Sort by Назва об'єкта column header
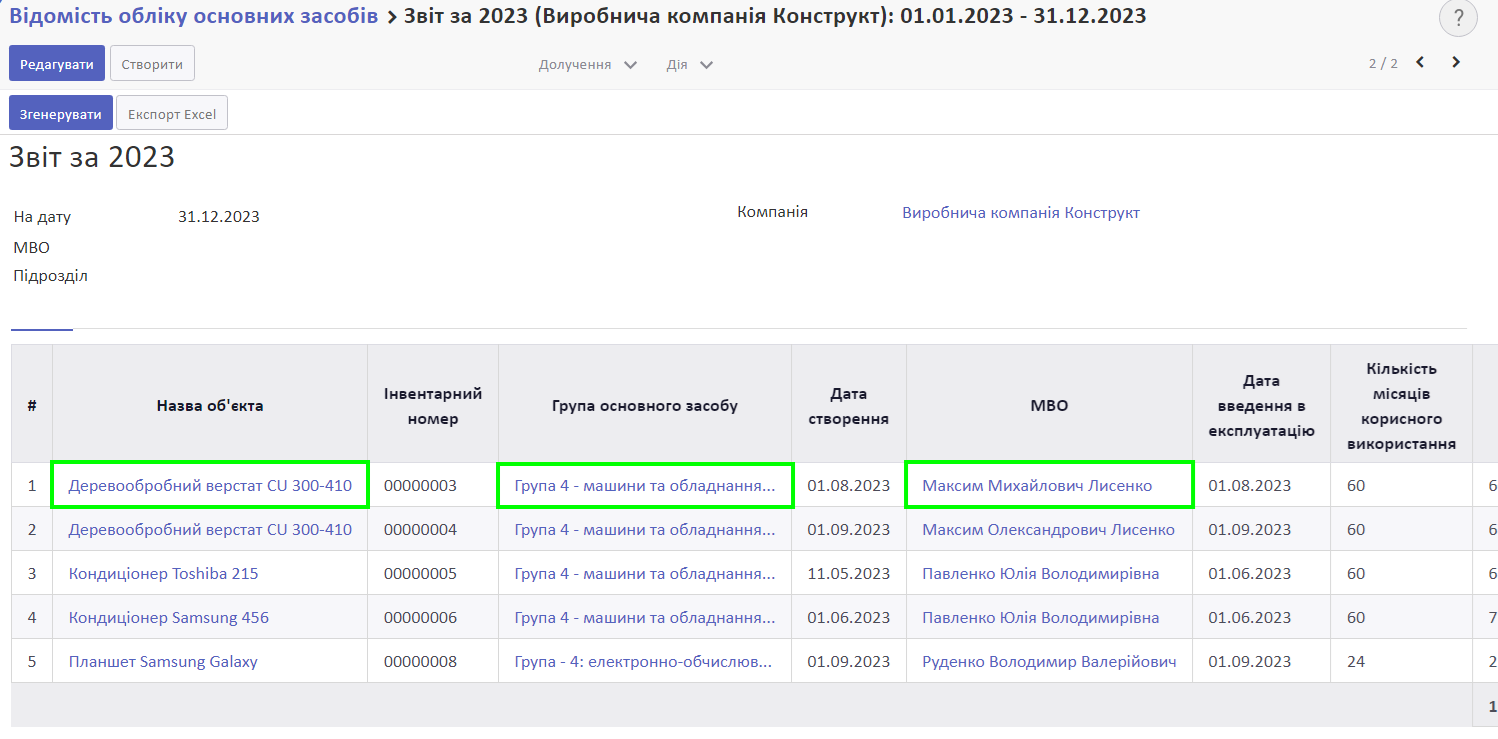The height and width of the screenshot is (739, 1498). [210, 405]
